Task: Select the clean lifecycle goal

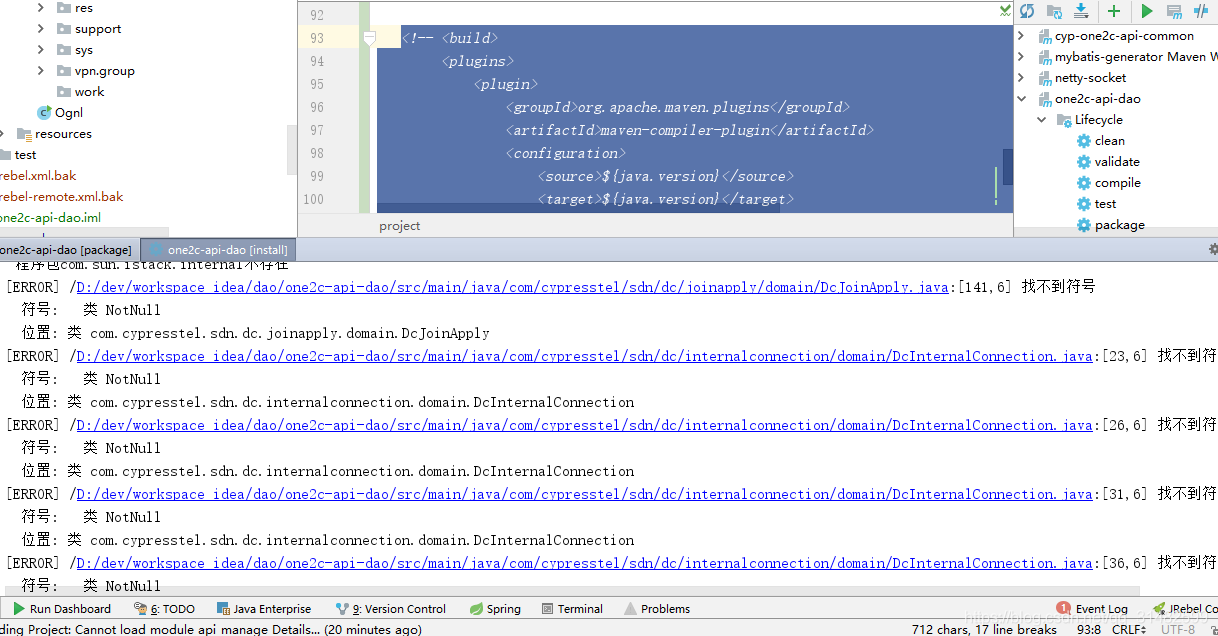Action: [1109, 141]
